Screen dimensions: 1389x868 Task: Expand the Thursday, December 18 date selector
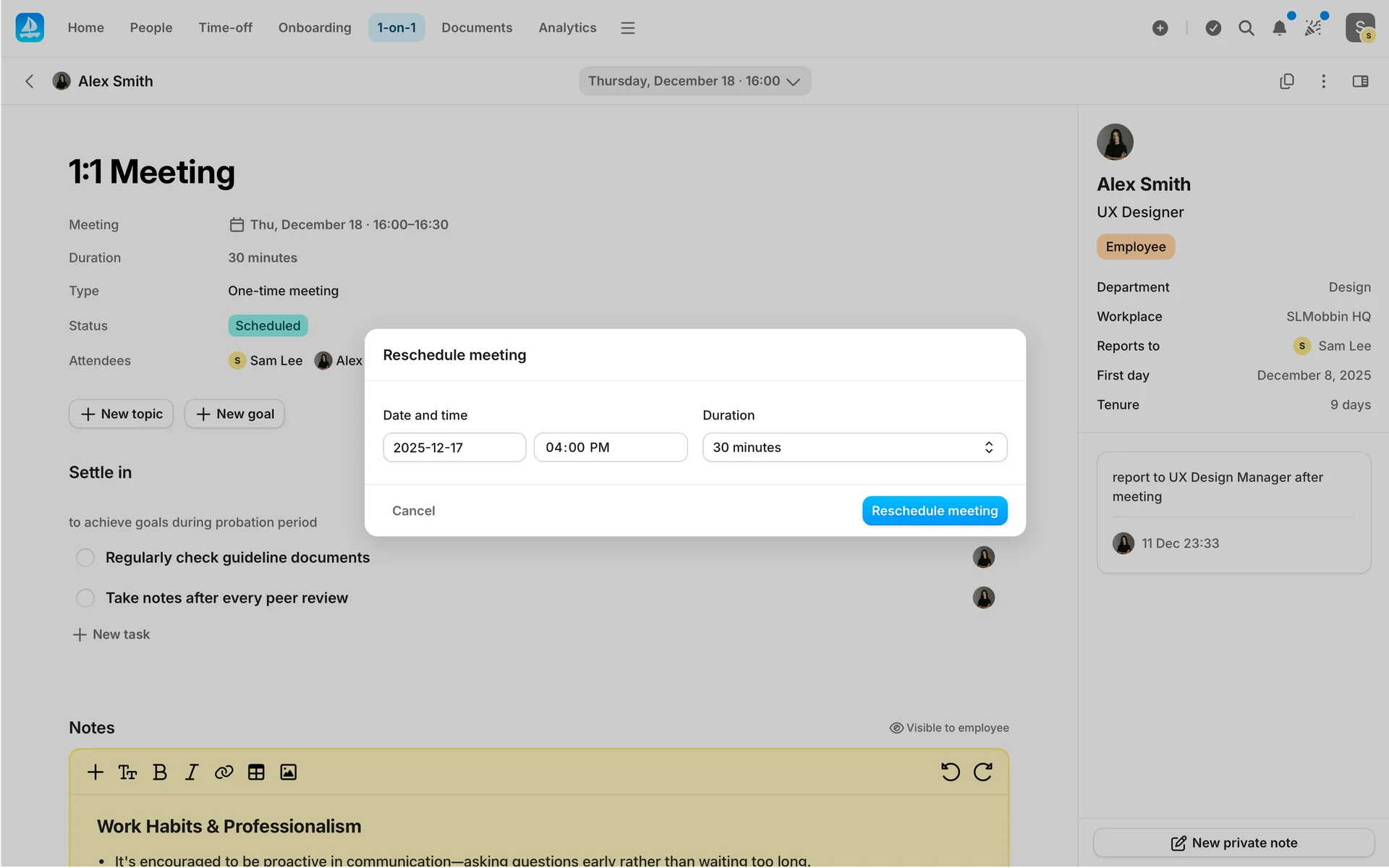[694, 81]
